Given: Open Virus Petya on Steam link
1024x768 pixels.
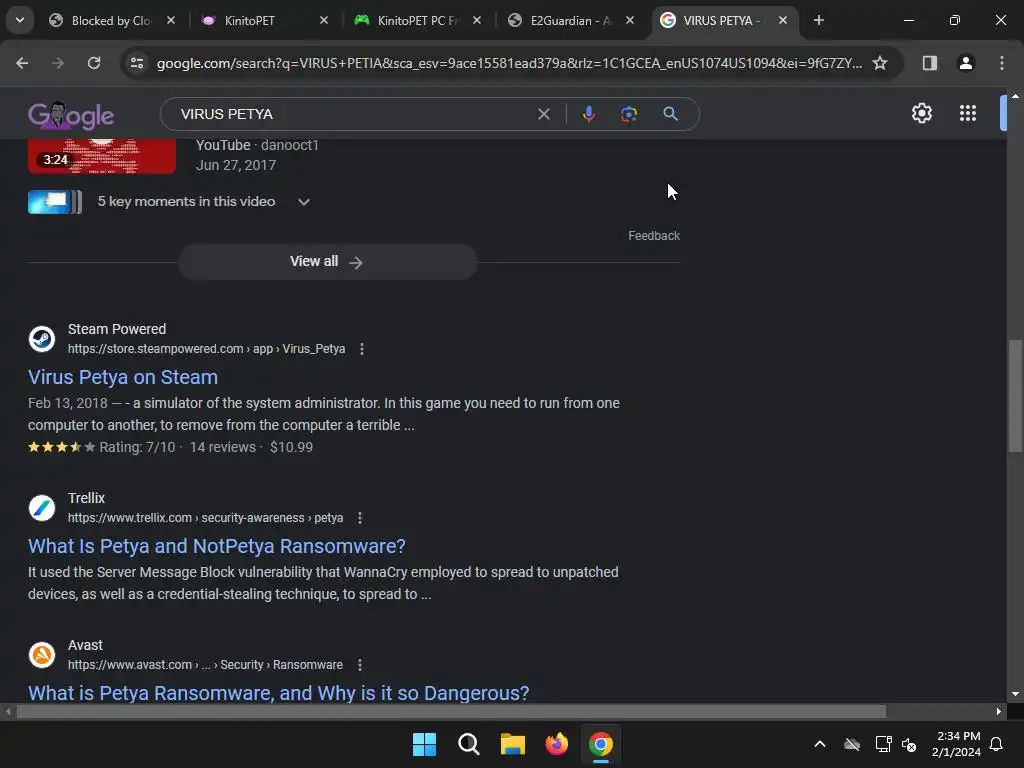Looking at the screenshot, I should (x=123, y=377).
